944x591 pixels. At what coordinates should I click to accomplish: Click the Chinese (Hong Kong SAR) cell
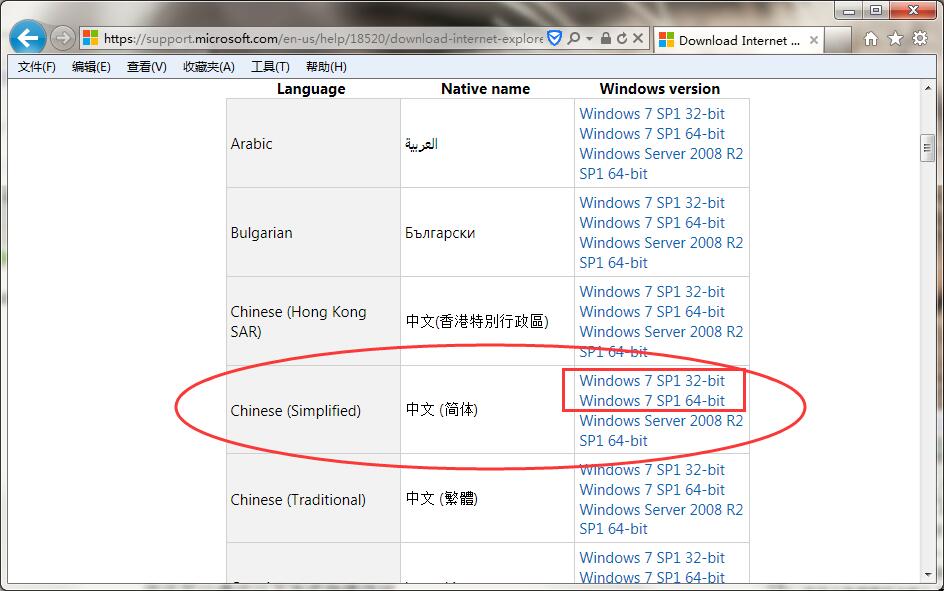(x=313, y=321)
